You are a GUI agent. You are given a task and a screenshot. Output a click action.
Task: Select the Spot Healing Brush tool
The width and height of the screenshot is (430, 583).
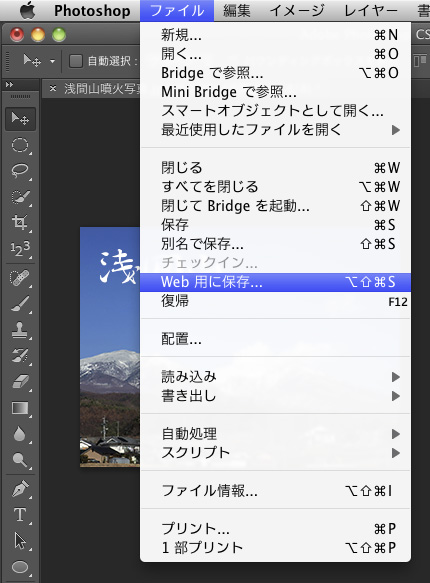click(20, 278)
